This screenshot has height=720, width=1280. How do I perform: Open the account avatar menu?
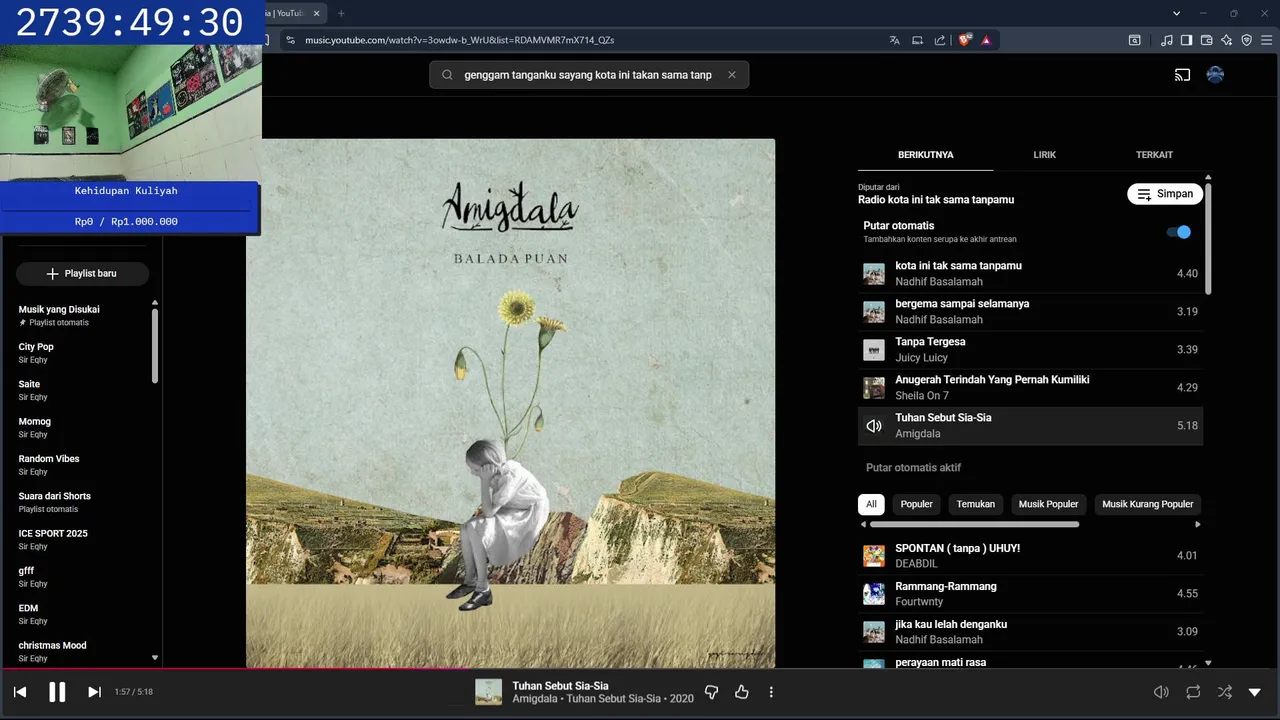[1216, 75]
